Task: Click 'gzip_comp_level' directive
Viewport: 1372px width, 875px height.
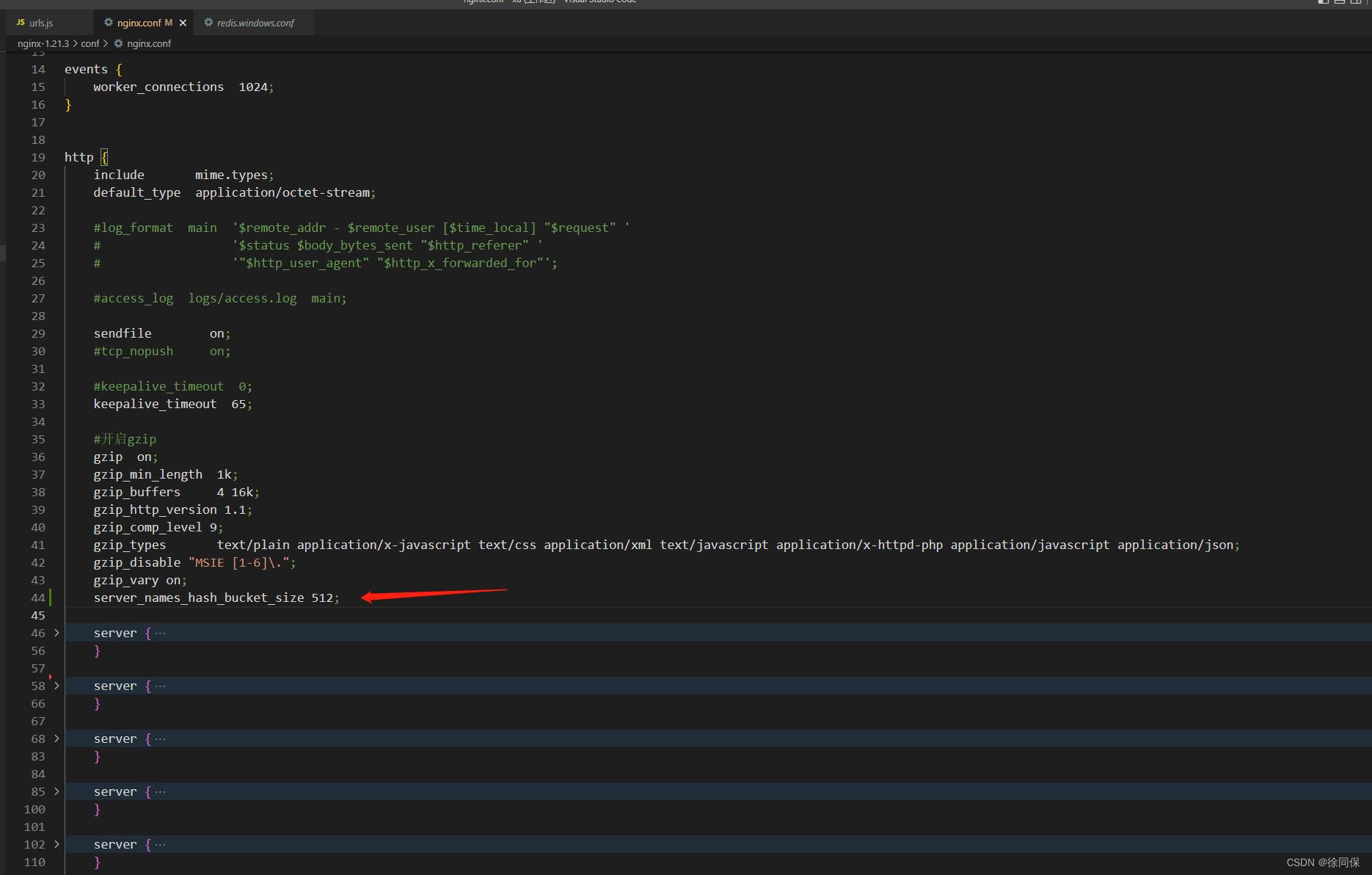Action: click(x=147, y=527)
